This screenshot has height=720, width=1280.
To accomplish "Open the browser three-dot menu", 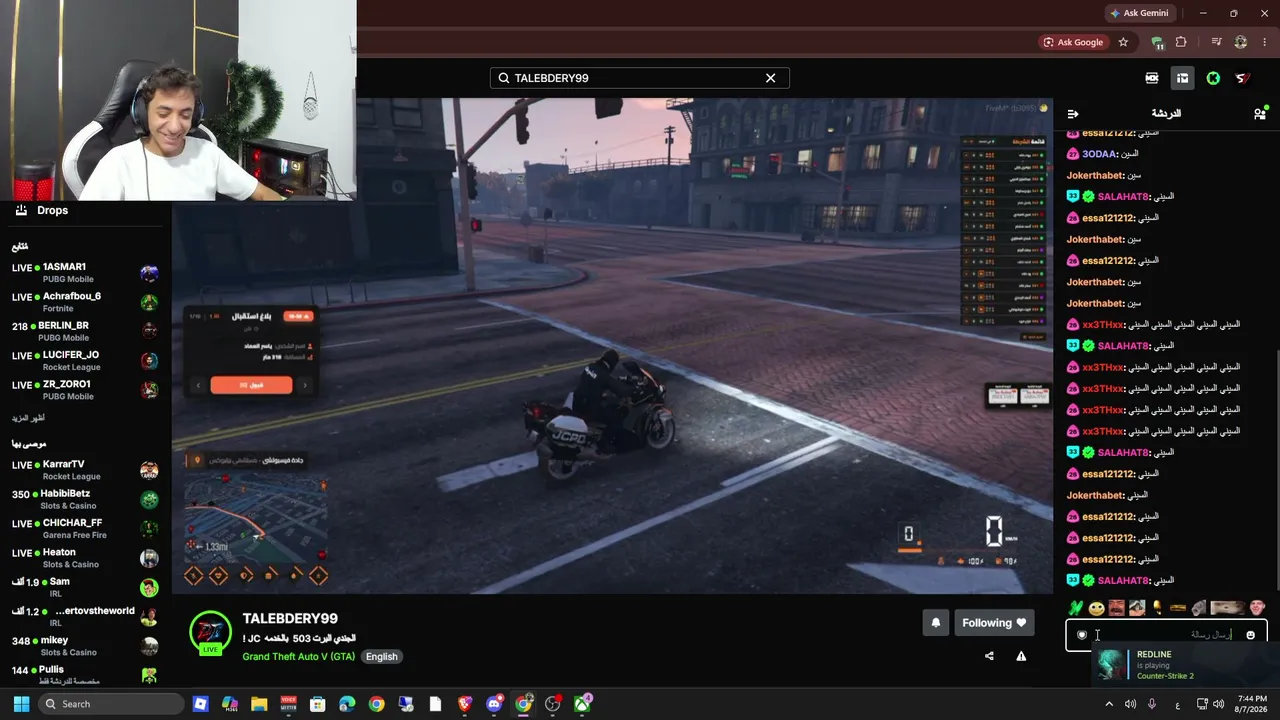I will pos(1267,42).
